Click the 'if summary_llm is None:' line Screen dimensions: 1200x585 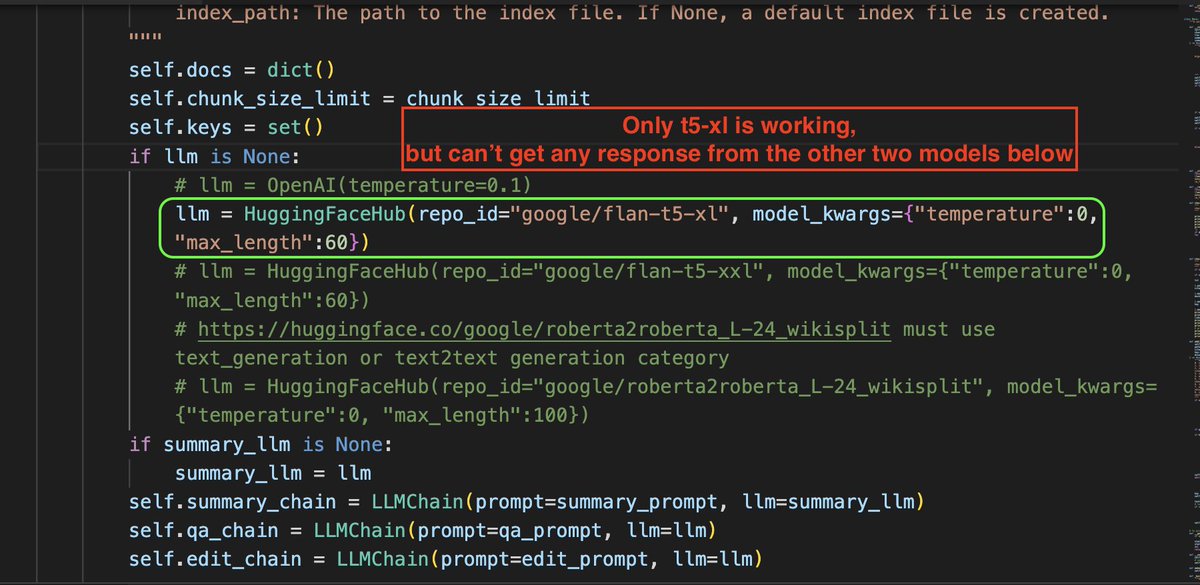tap(261, 444)
